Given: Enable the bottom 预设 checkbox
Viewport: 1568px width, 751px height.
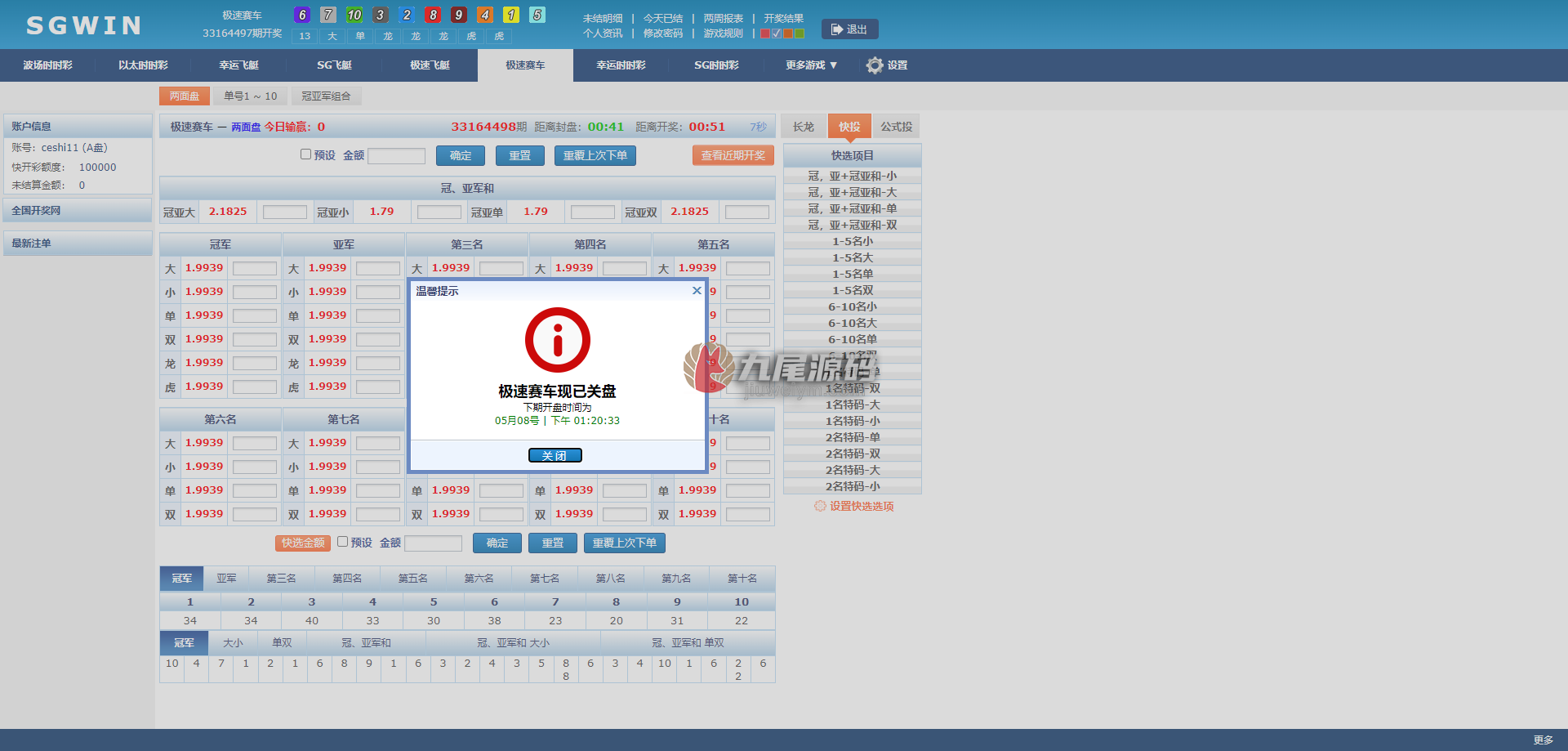Looking at the screenshot, I should (343, 541).
